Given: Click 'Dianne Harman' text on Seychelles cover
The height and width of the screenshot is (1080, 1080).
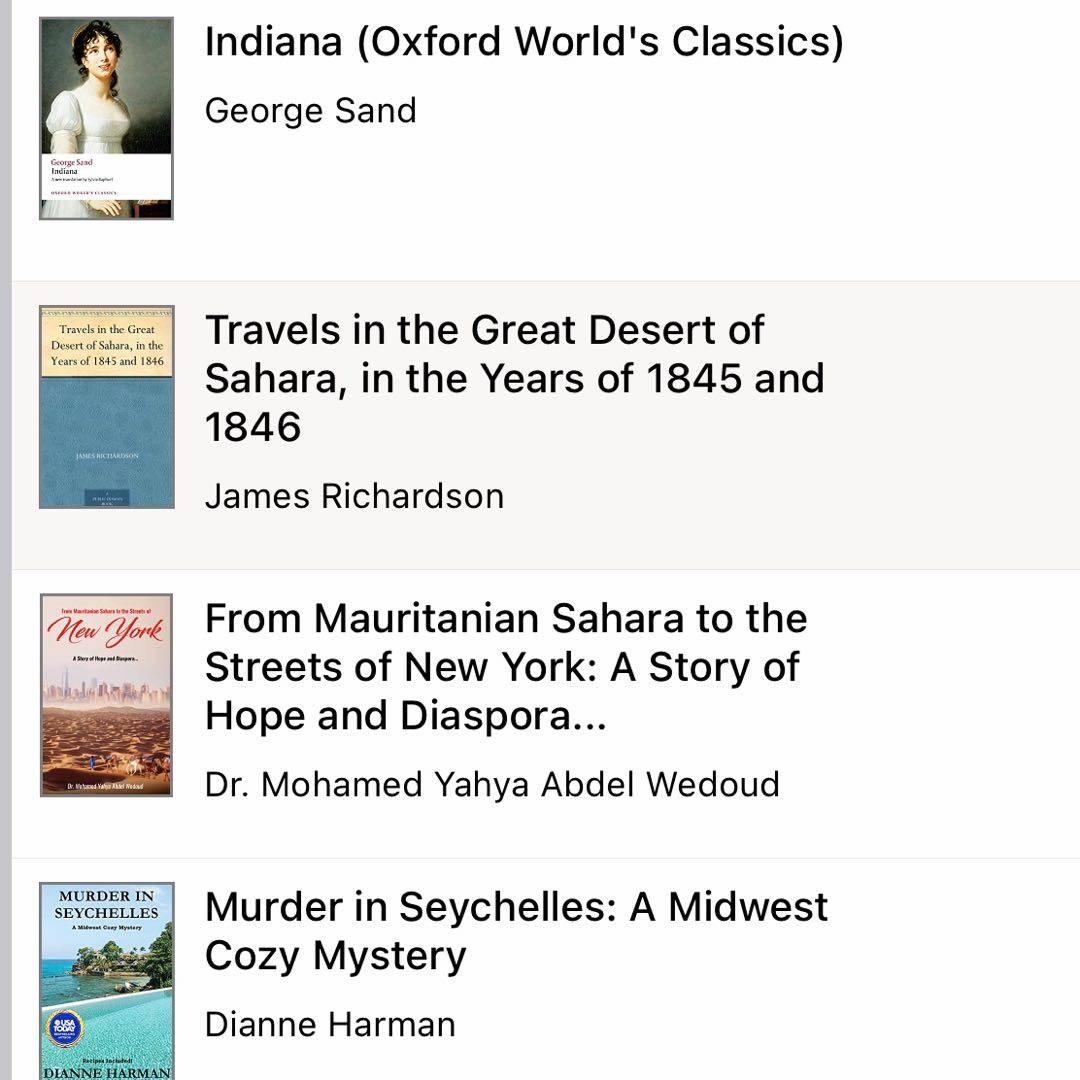Looking at the screenshot, I should 106,1072.
